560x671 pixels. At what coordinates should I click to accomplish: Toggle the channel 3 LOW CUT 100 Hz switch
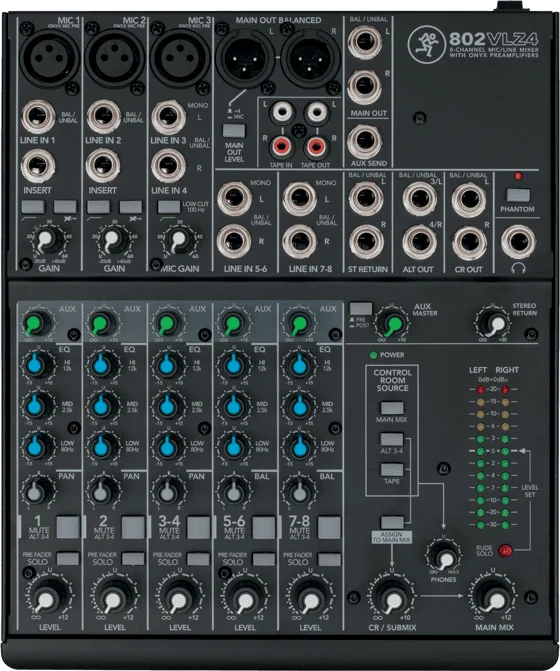pos(169,207)
